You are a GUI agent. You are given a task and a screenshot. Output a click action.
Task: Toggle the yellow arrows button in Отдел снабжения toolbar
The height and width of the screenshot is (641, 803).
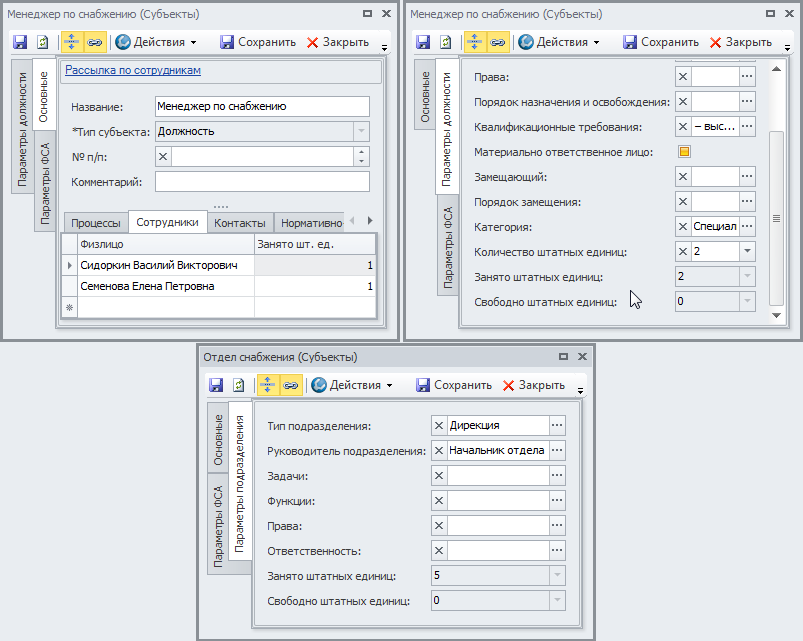click(x=268, y=385)
